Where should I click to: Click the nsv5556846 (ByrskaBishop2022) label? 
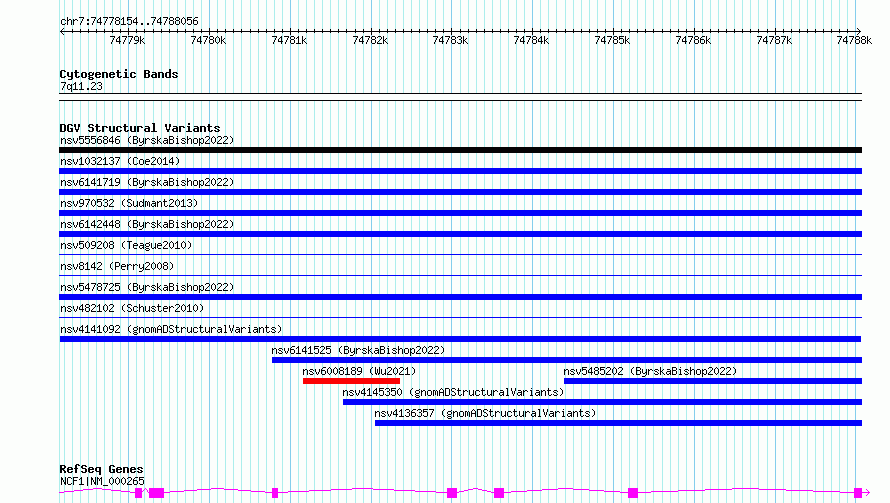pyautogui.click(x=147, y=140)
